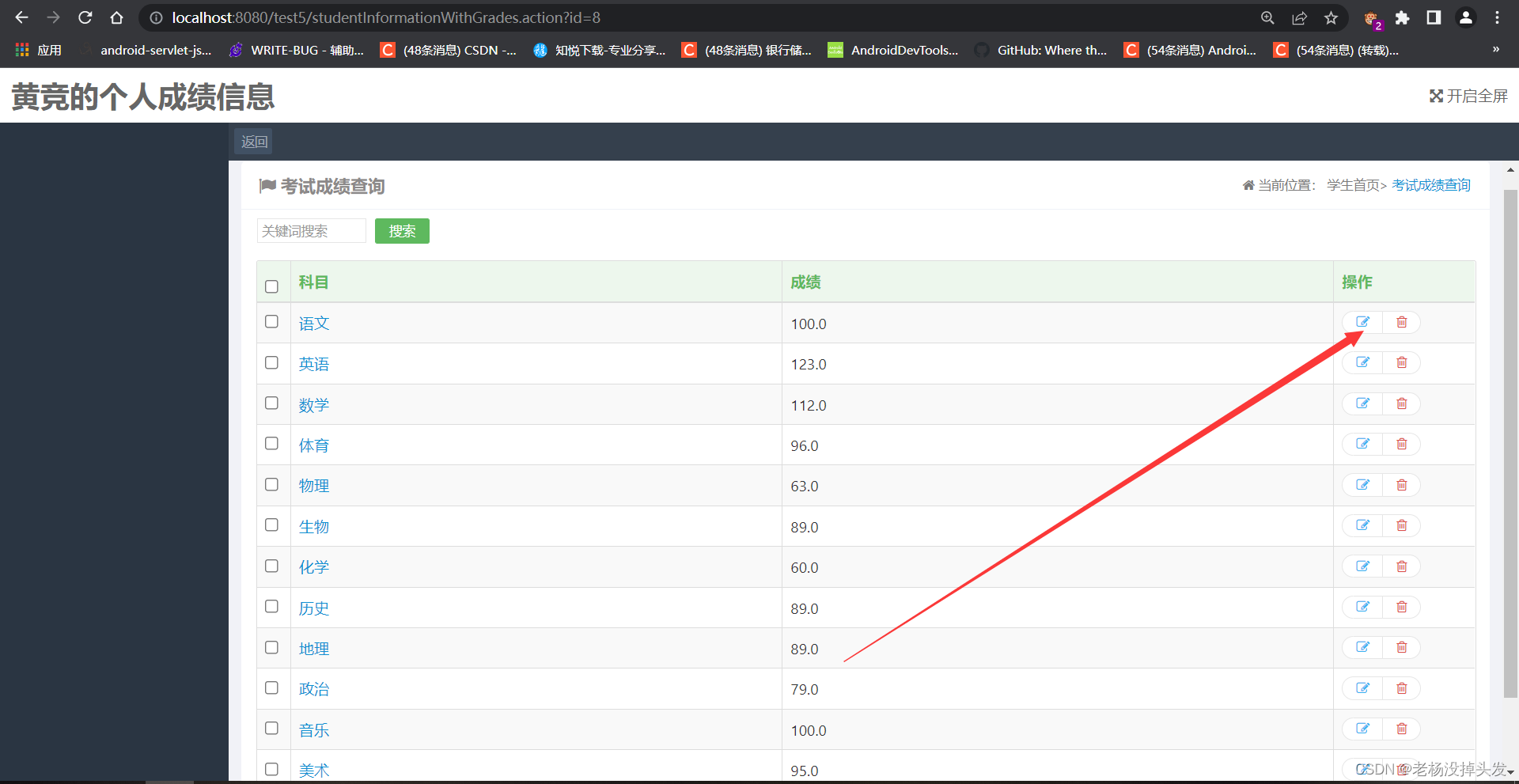Image resolution: width=1519 pixels, height=784 pixels.
Task: Delete the 数学 score row
Action: 1401,403
